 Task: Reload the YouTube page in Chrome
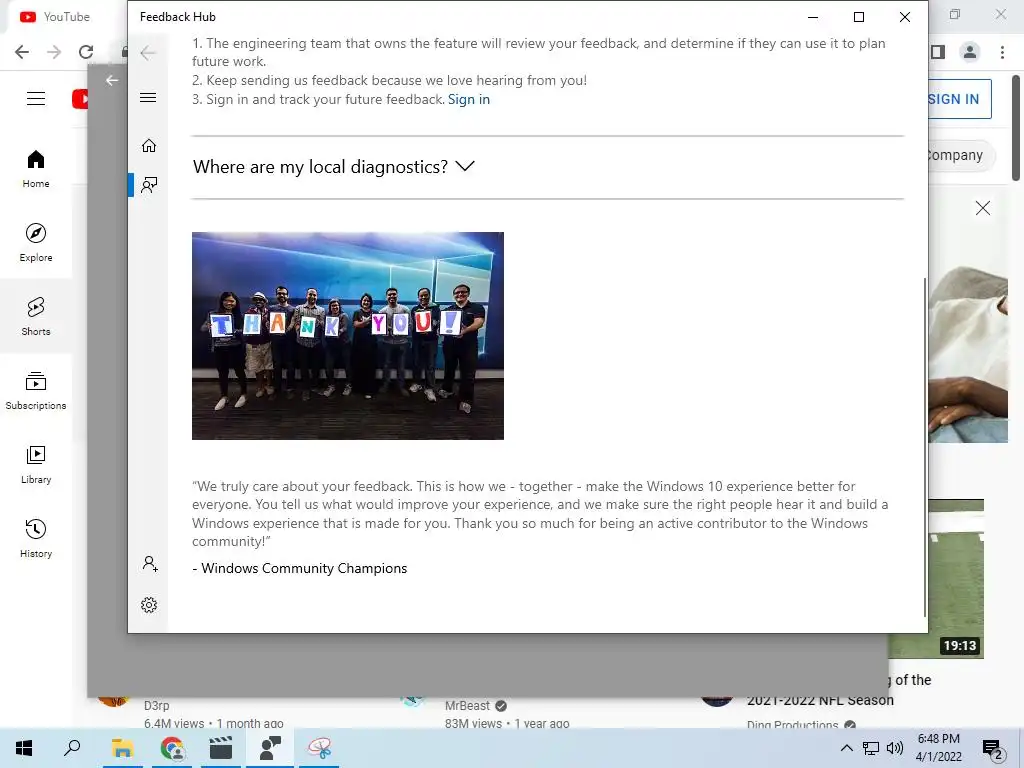86,52
